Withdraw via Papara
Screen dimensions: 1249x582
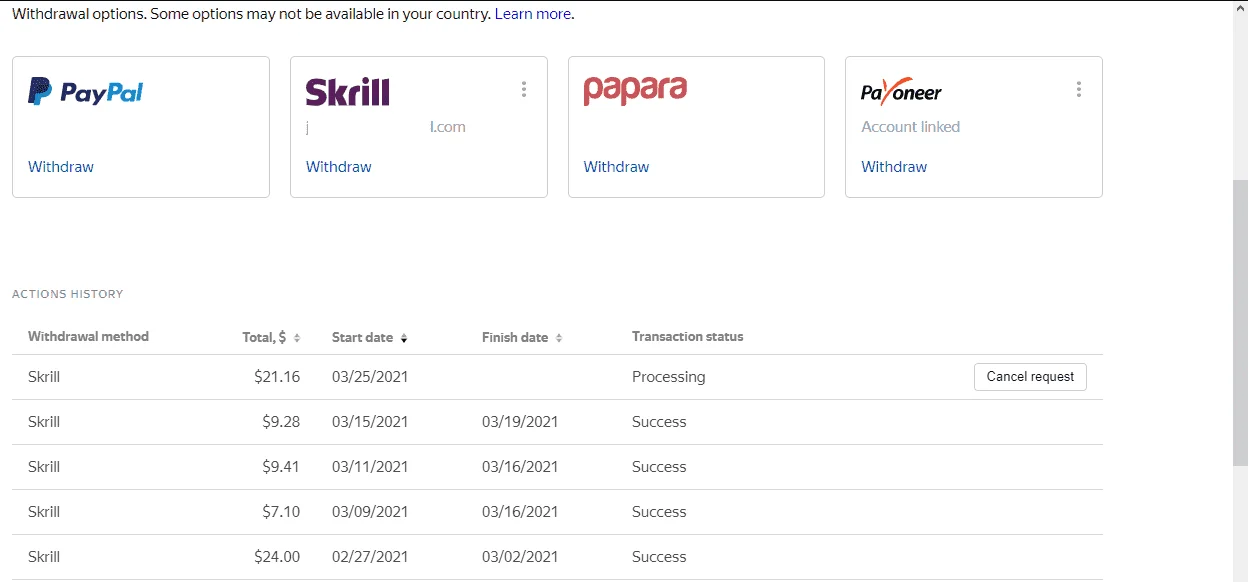point(616,167)
